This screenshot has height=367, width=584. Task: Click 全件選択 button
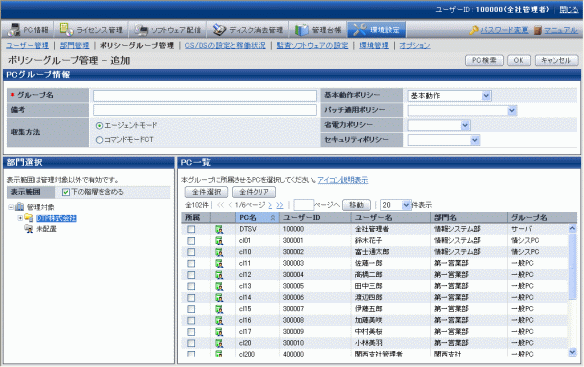tap(207, 192)
